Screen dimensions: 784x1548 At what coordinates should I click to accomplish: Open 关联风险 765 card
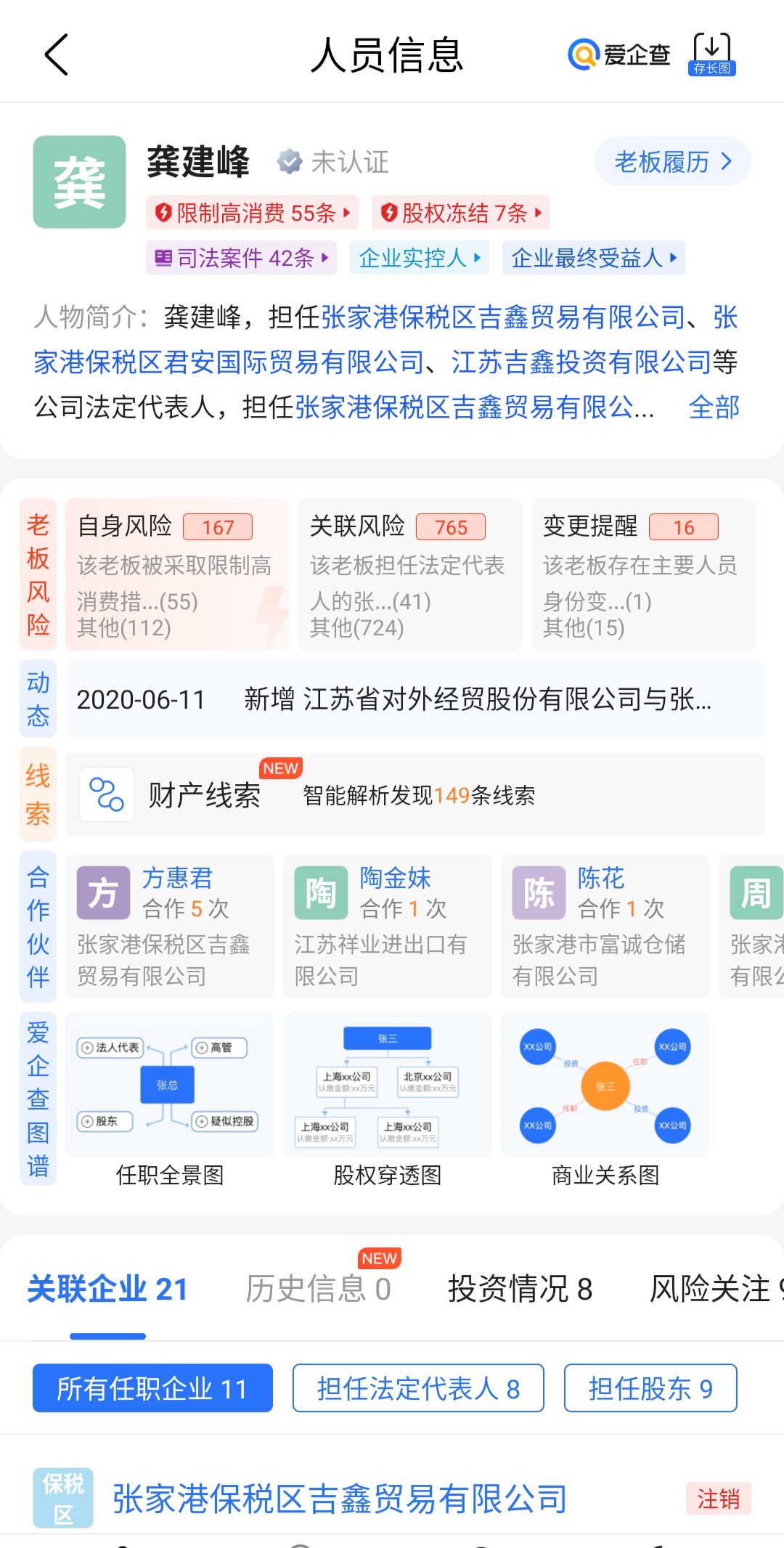[410, 574]
